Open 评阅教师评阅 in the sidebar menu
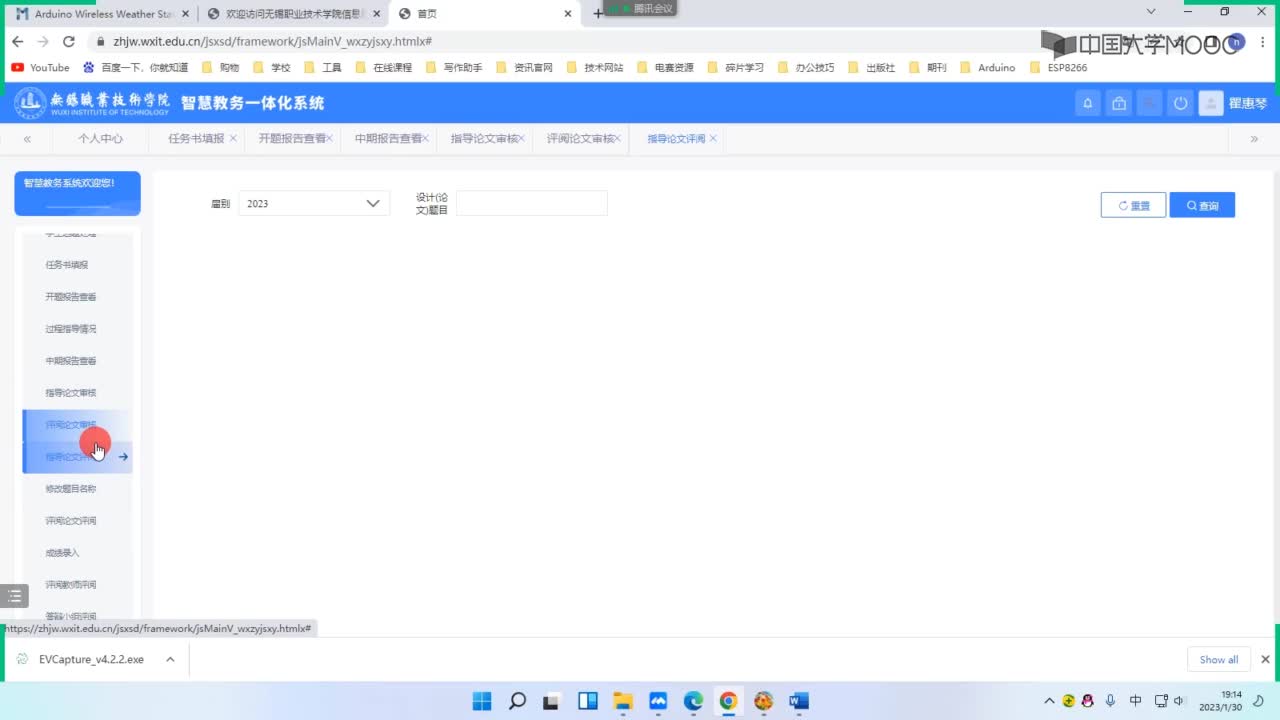The width and height of the screenshot is (1280, 720). pos(71,585)
